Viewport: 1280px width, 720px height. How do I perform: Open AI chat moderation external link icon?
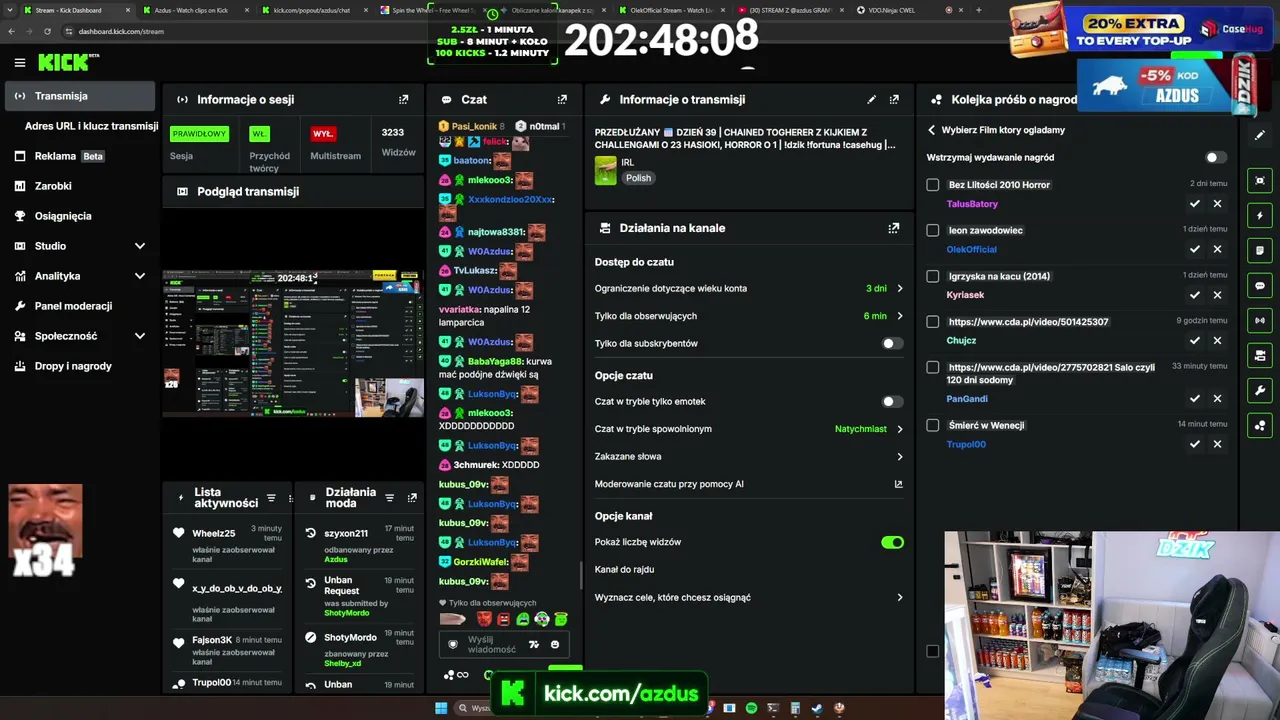[898, 484]
